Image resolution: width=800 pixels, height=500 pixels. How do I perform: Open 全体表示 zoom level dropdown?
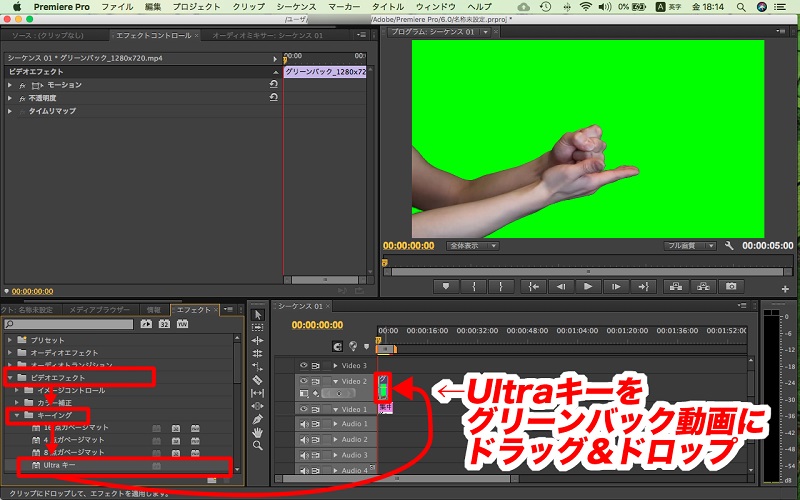[x=472, y=246]
